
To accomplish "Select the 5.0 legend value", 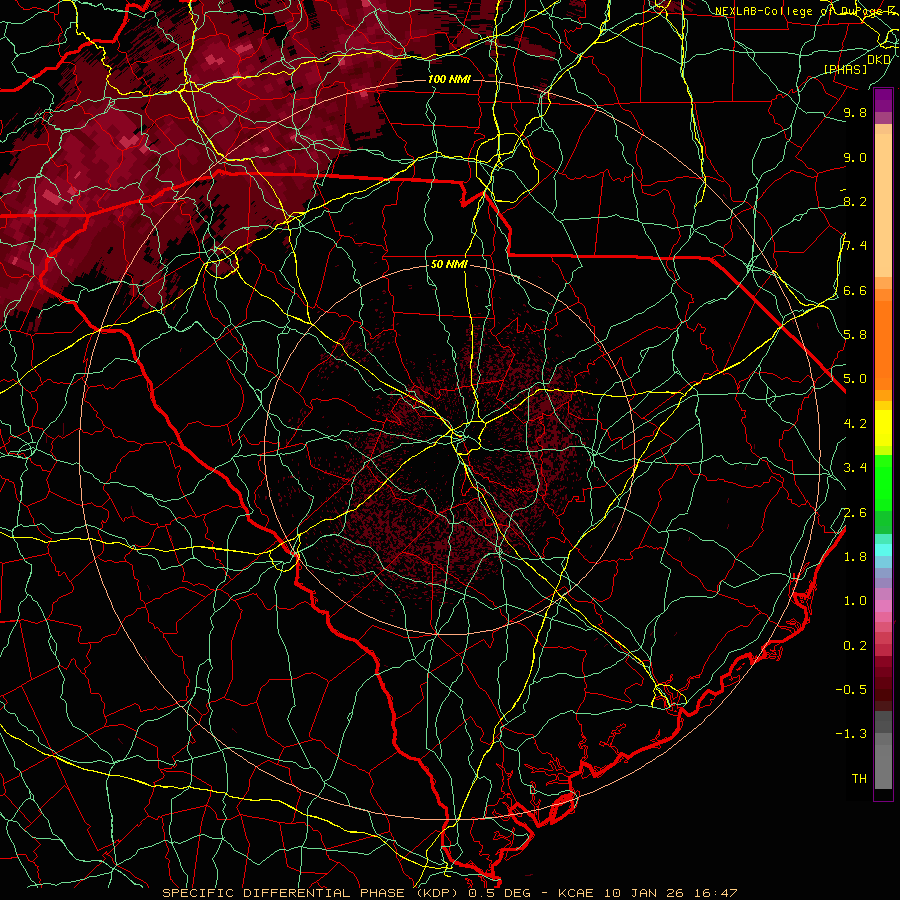I will click(855, 379).
